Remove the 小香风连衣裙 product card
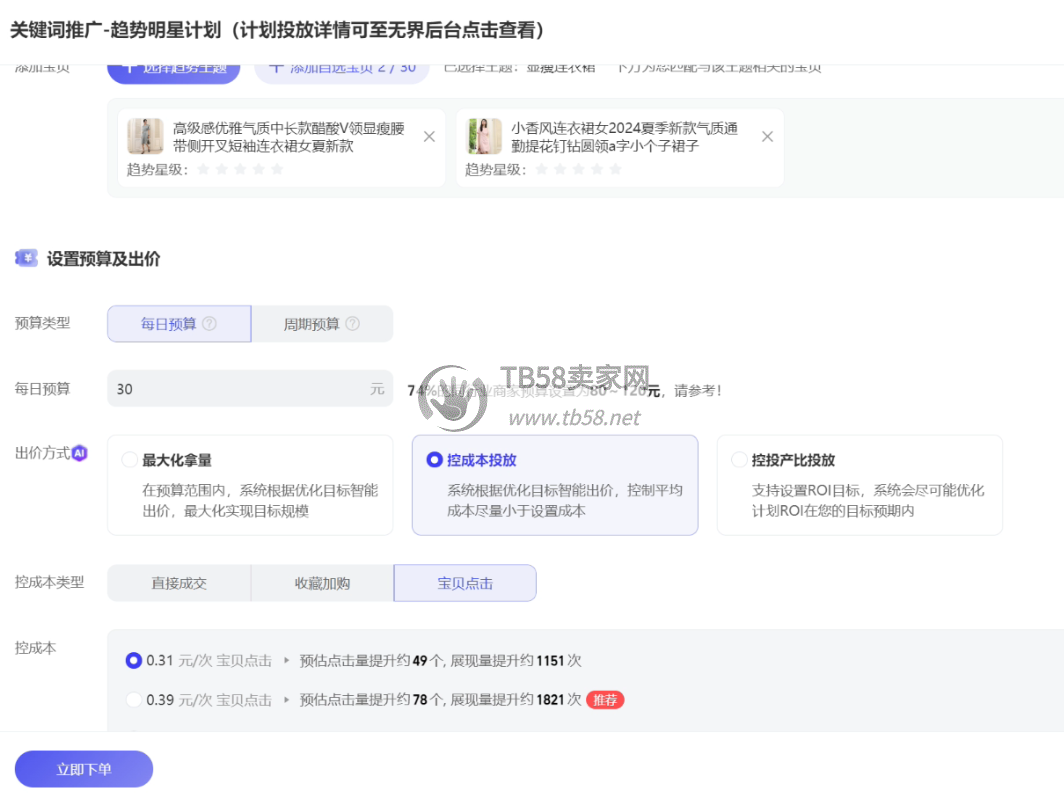Image resolution: width=1064 pixels, height=796 pixels. [767, 137]
